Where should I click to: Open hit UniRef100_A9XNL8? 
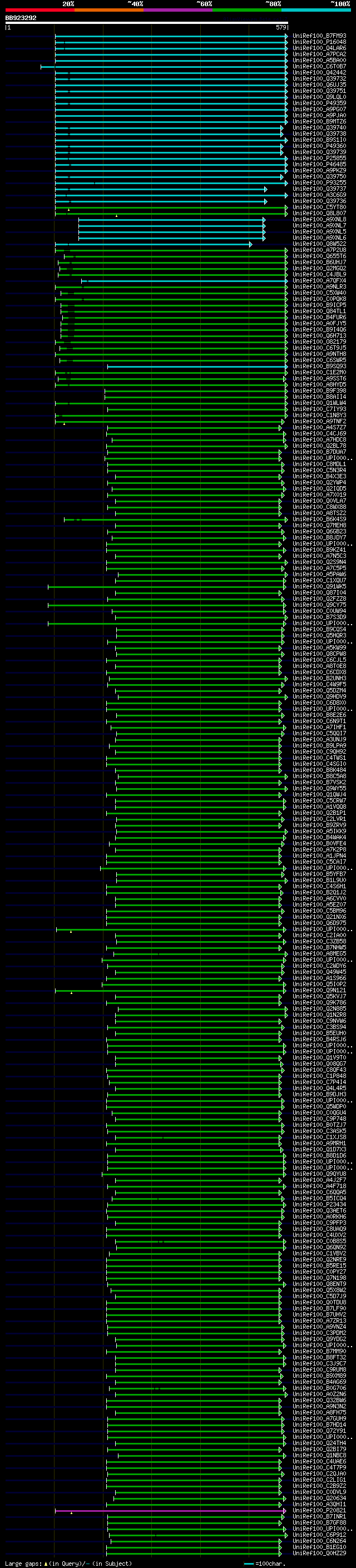click(x=319, y=220)
